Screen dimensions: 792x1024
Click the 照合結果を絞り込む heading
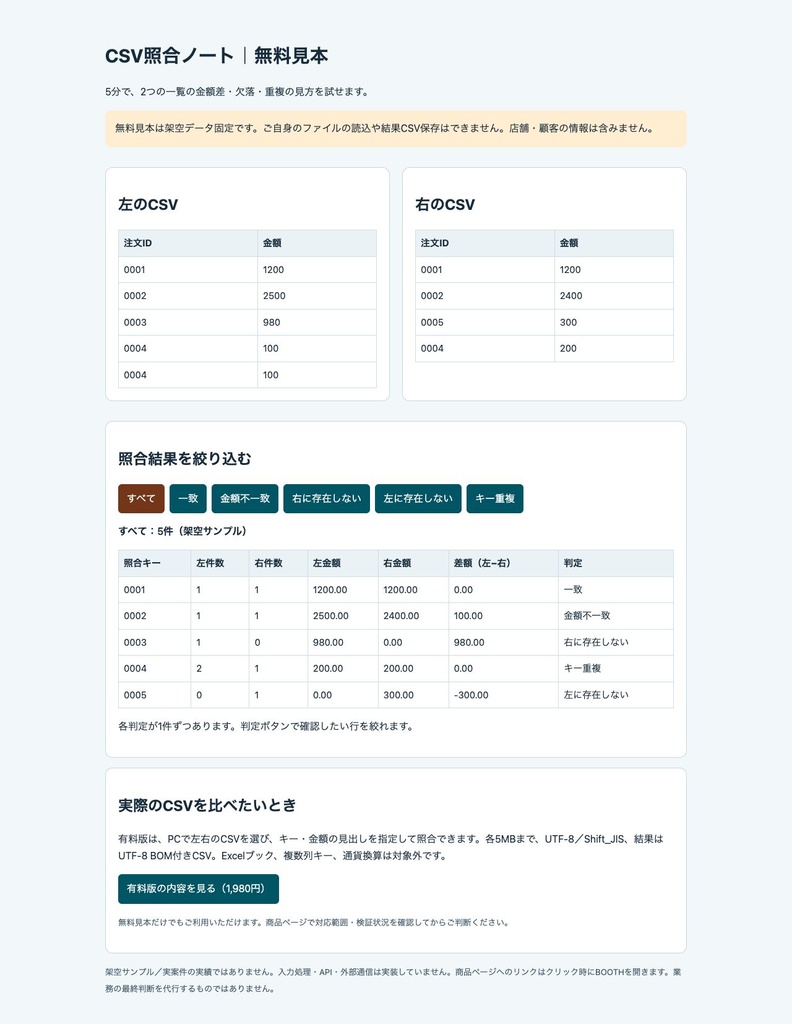click(185, 458)
